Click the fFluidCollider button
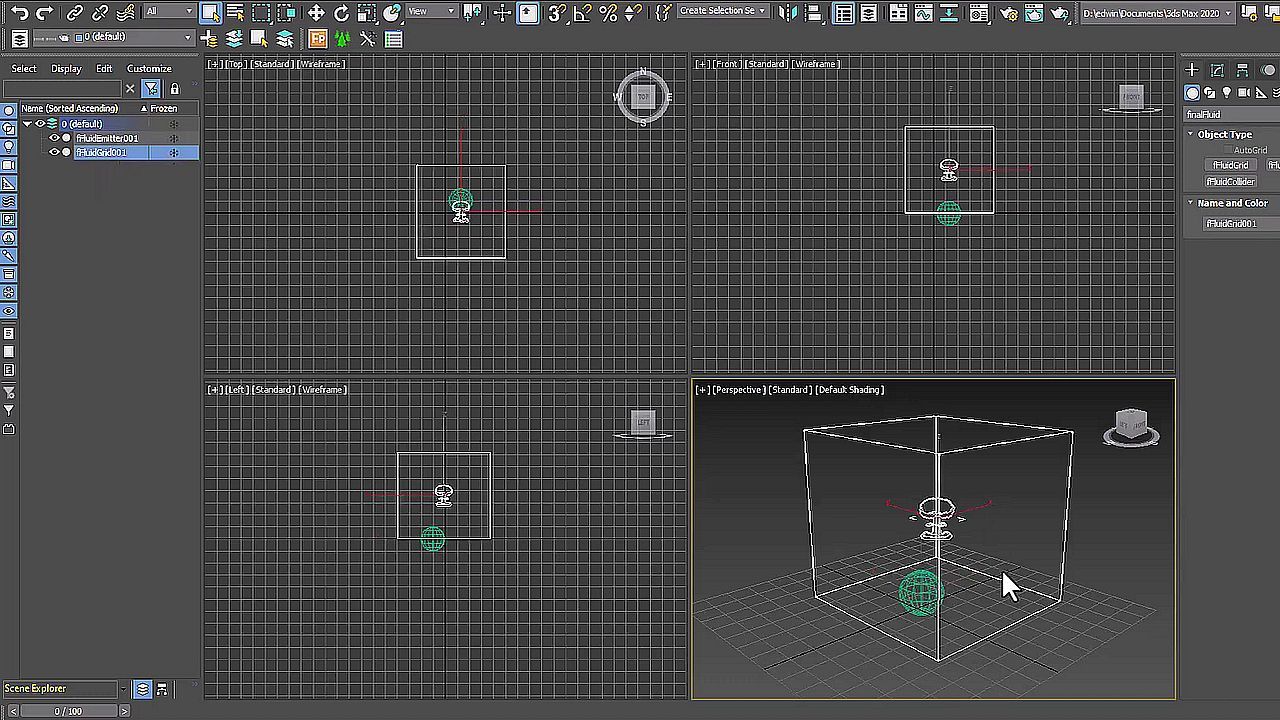The width and height of the screenshot is (1280, 720). point(1230,182)
